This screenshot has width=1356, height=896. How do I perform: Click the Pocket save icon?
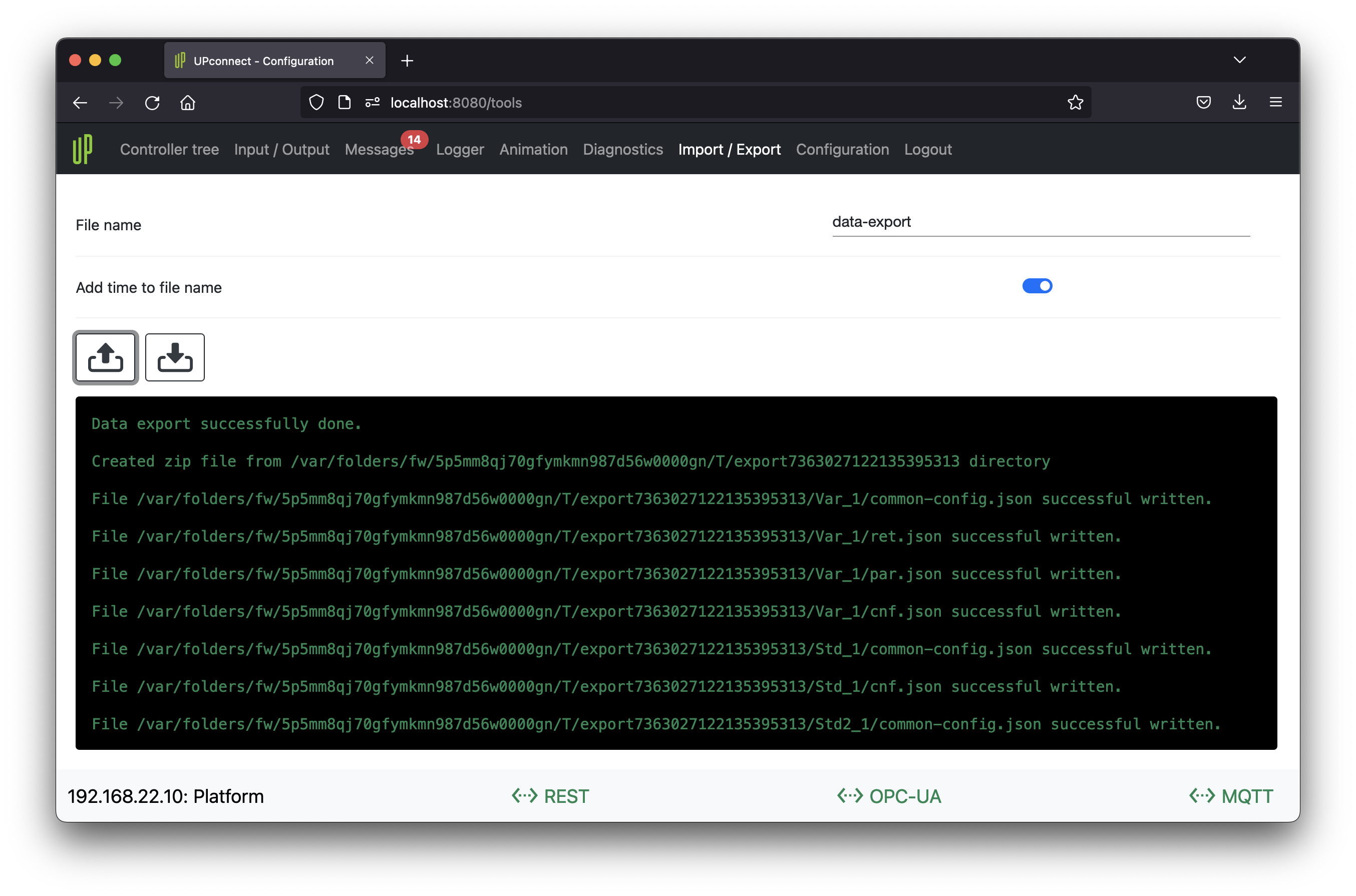(1203, 103)
